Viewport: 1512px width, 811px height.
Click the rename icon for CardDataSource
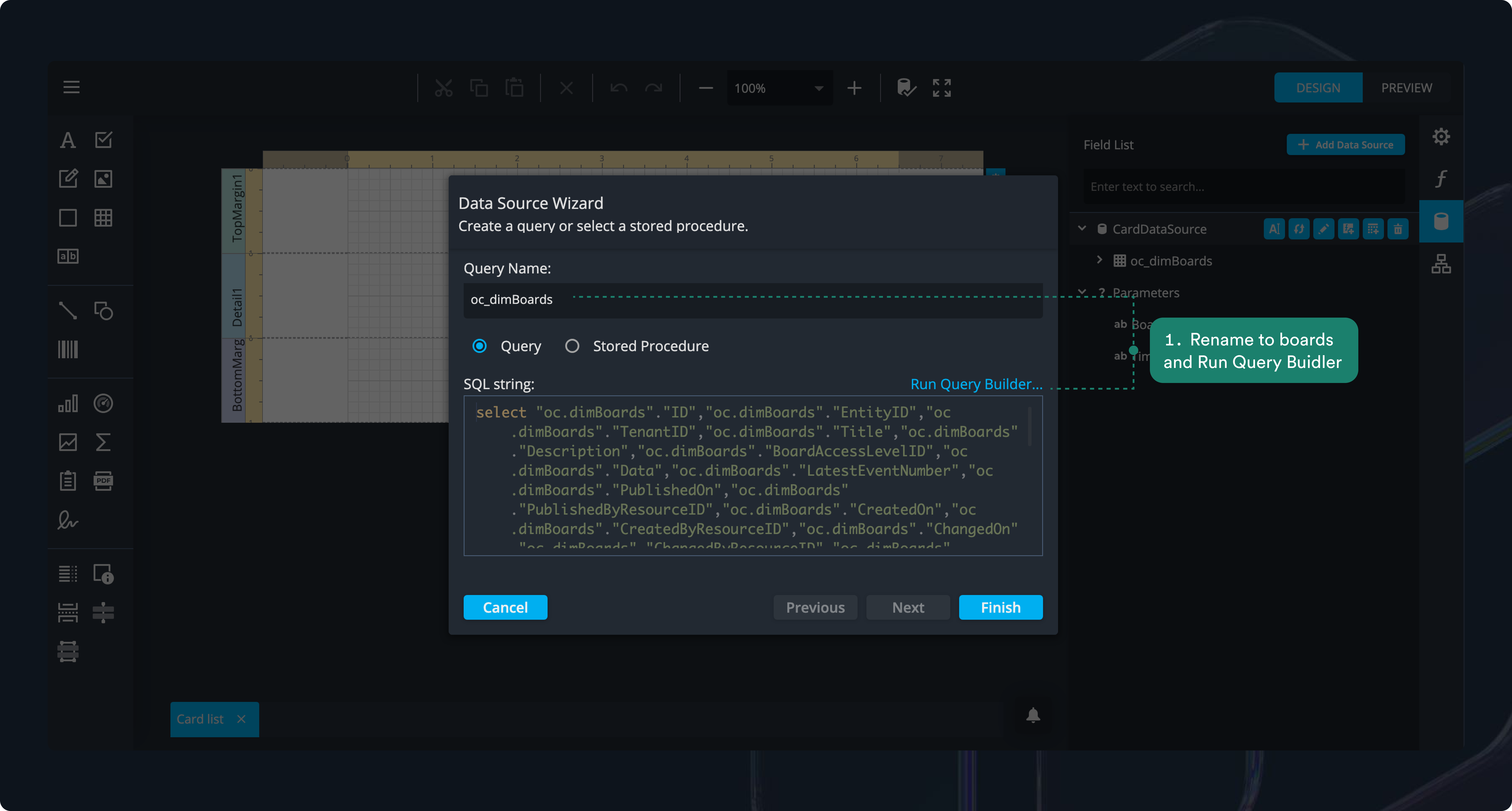[1274, 229]
